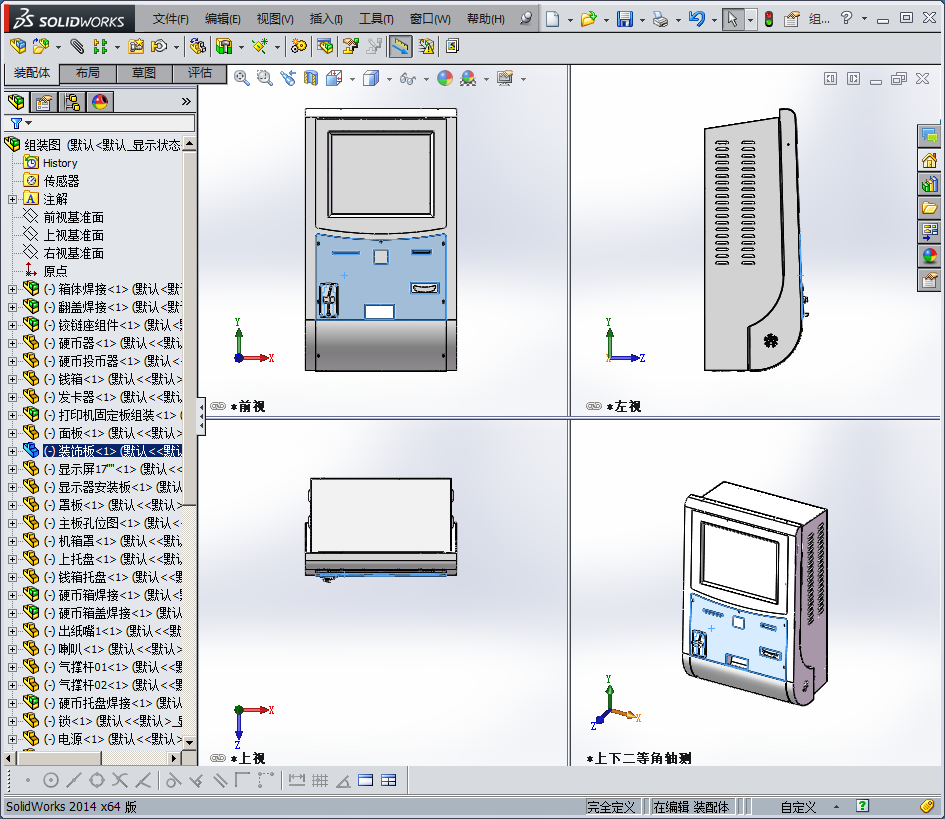The image size is (945, 819).
Task: Expand the 电源<1> tree node
Action: [12, 739]
